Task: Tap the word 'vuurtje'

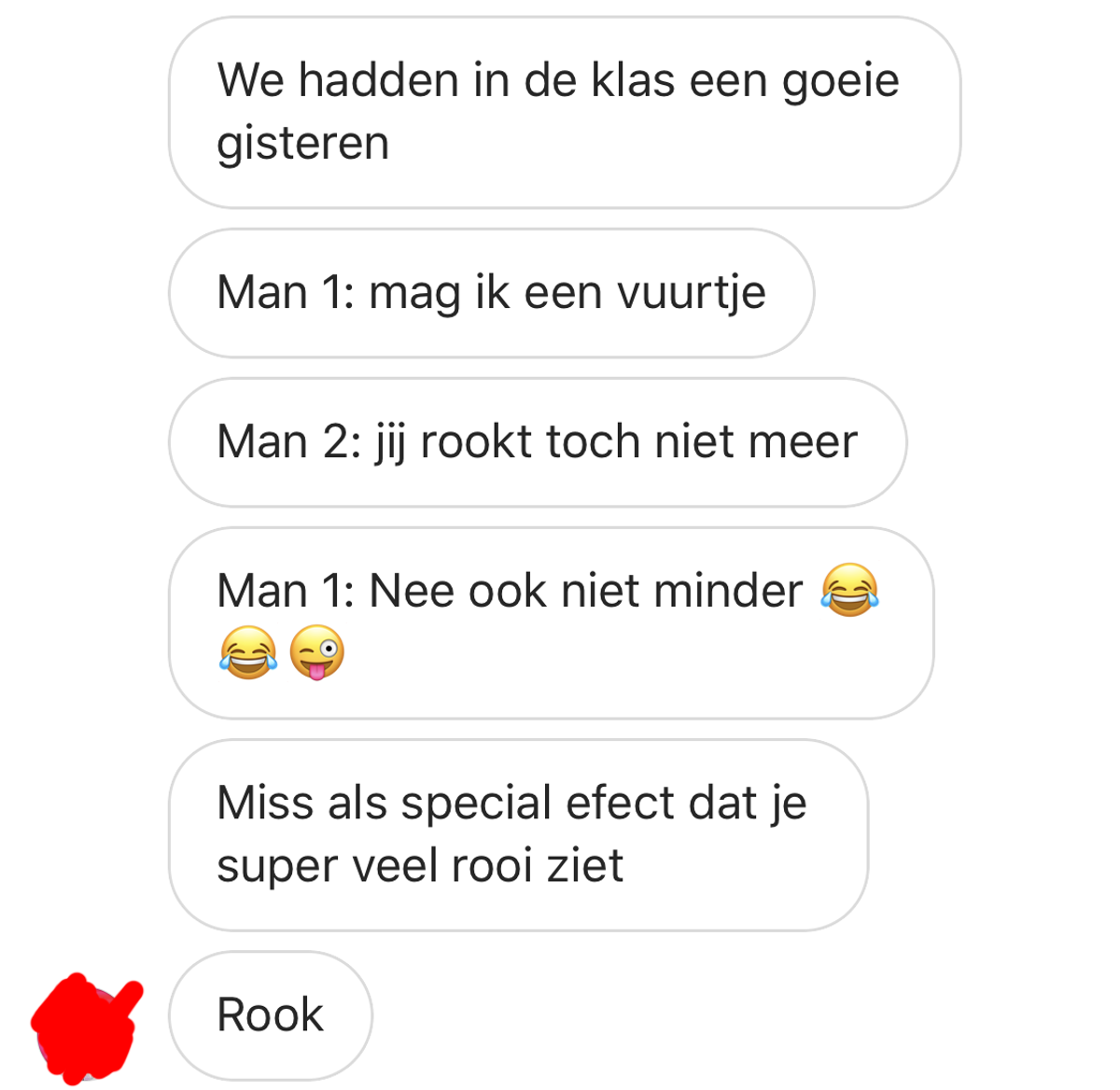Action: pos(692,293)
